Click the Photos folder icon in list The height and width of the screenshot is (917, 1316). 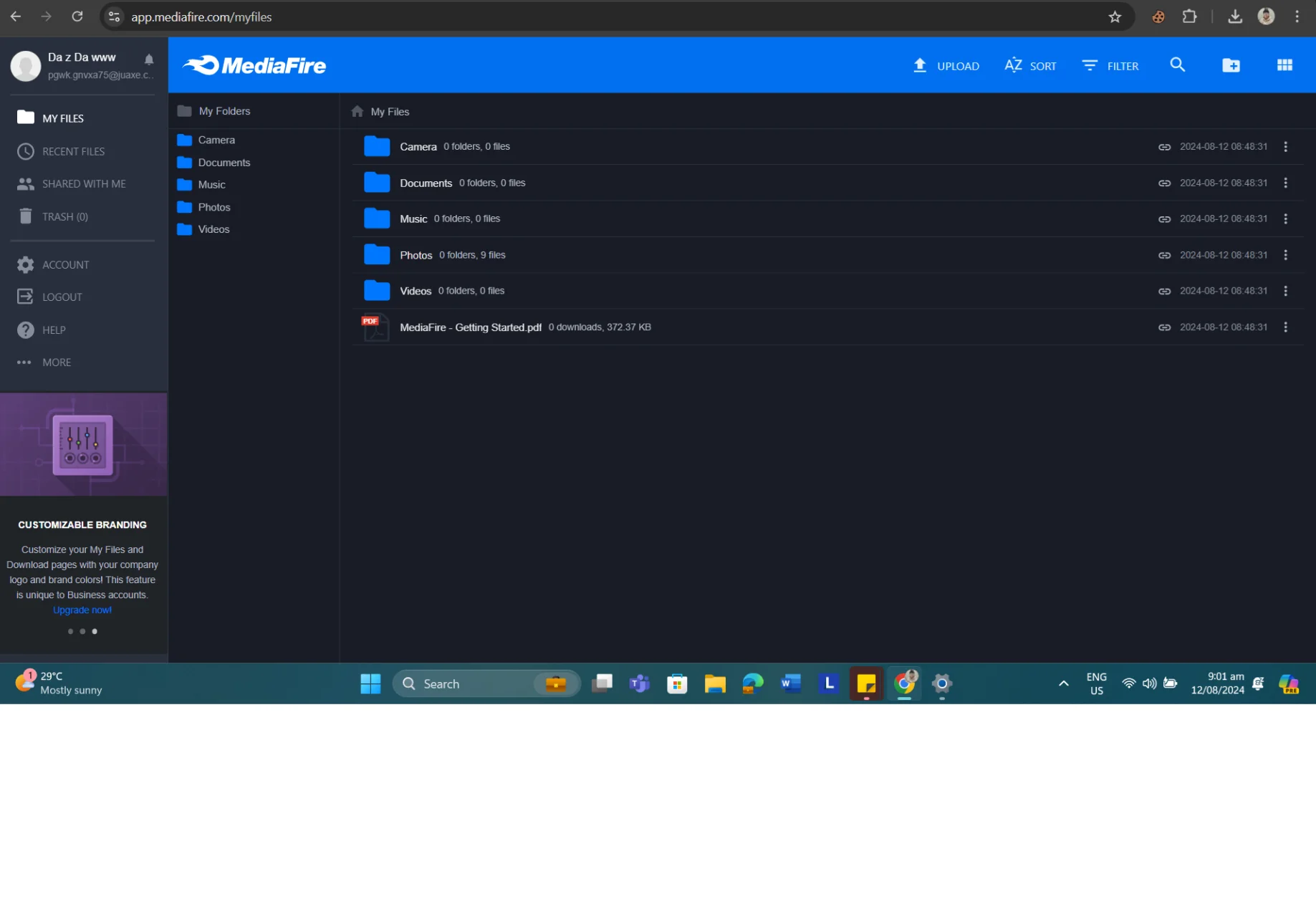click(376, 254)
